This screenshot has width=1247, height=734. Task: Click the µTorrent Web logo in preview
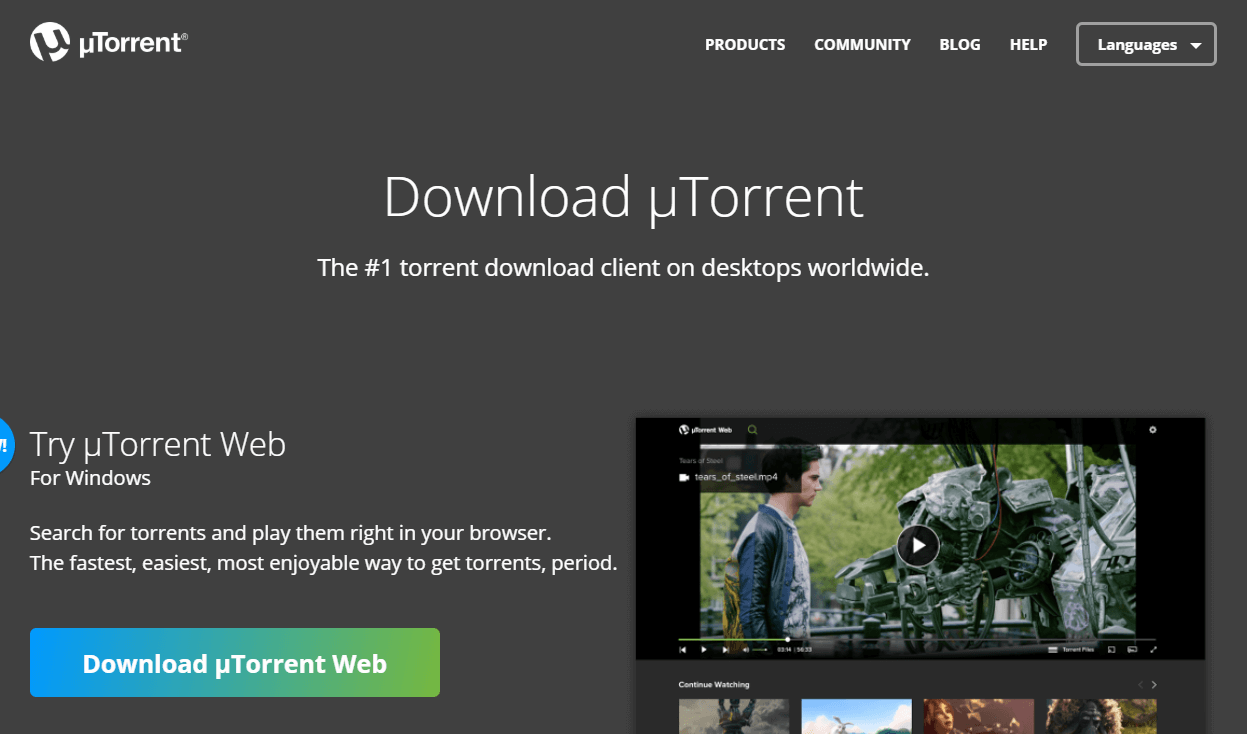click(x=705, y=430)
